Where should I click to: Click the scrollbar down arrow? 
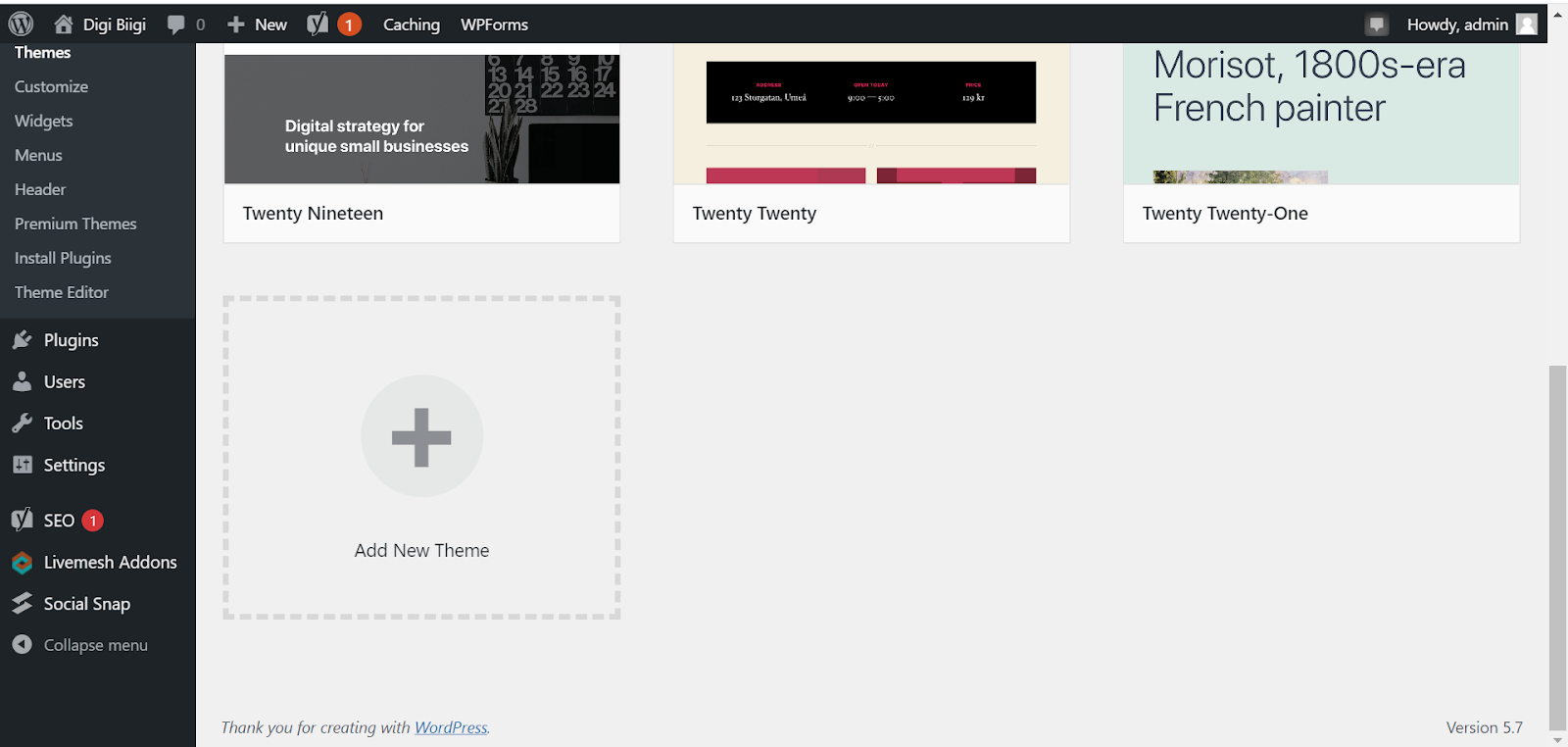[x=1557, y=739]
